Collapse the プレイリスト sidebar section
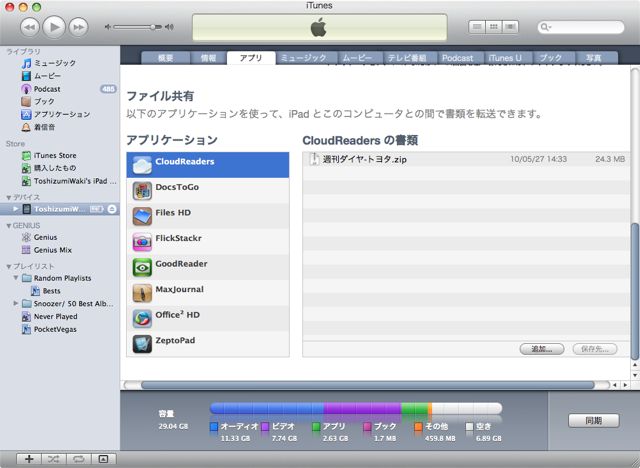 tap(9, 267)
